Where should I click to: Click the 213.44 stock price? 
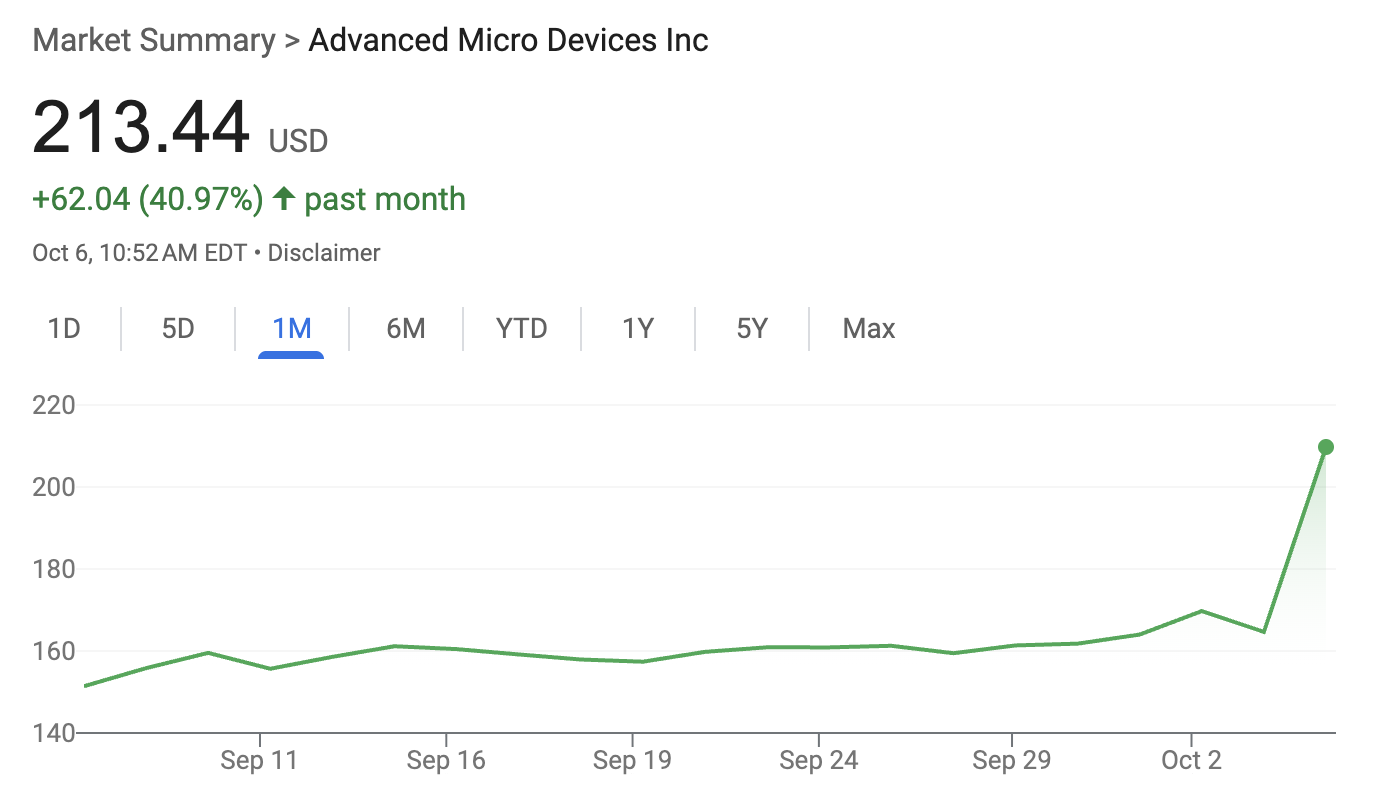(141, 128)
